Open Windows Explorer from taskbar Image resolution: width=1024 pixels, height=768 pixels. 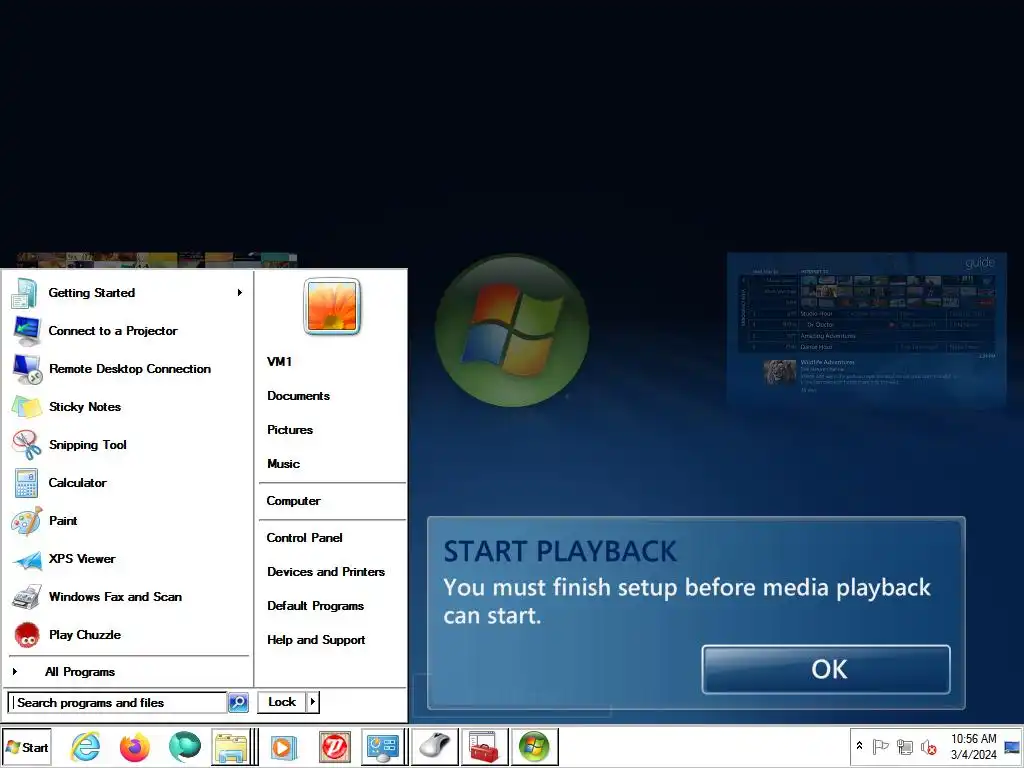click(231, 747)
